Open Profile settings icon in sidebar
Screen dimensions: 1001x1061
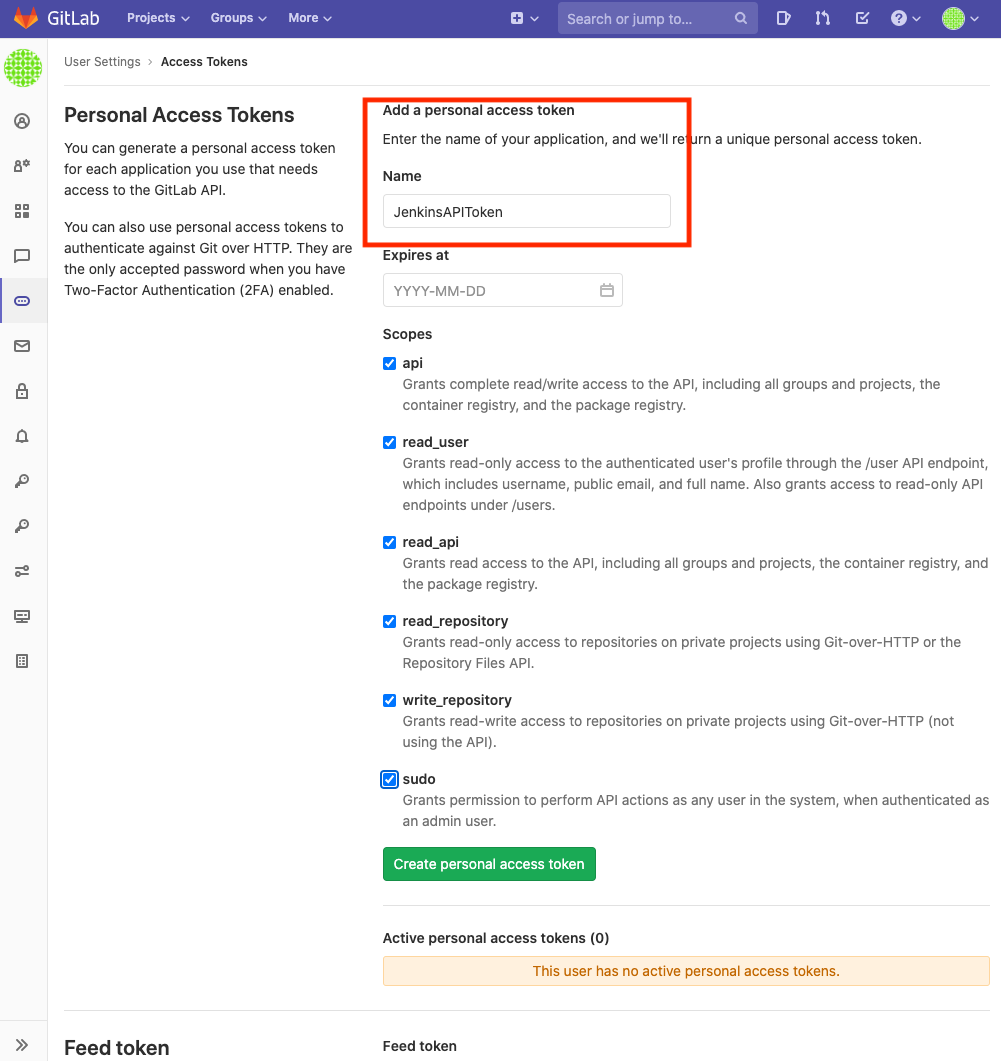22,122
